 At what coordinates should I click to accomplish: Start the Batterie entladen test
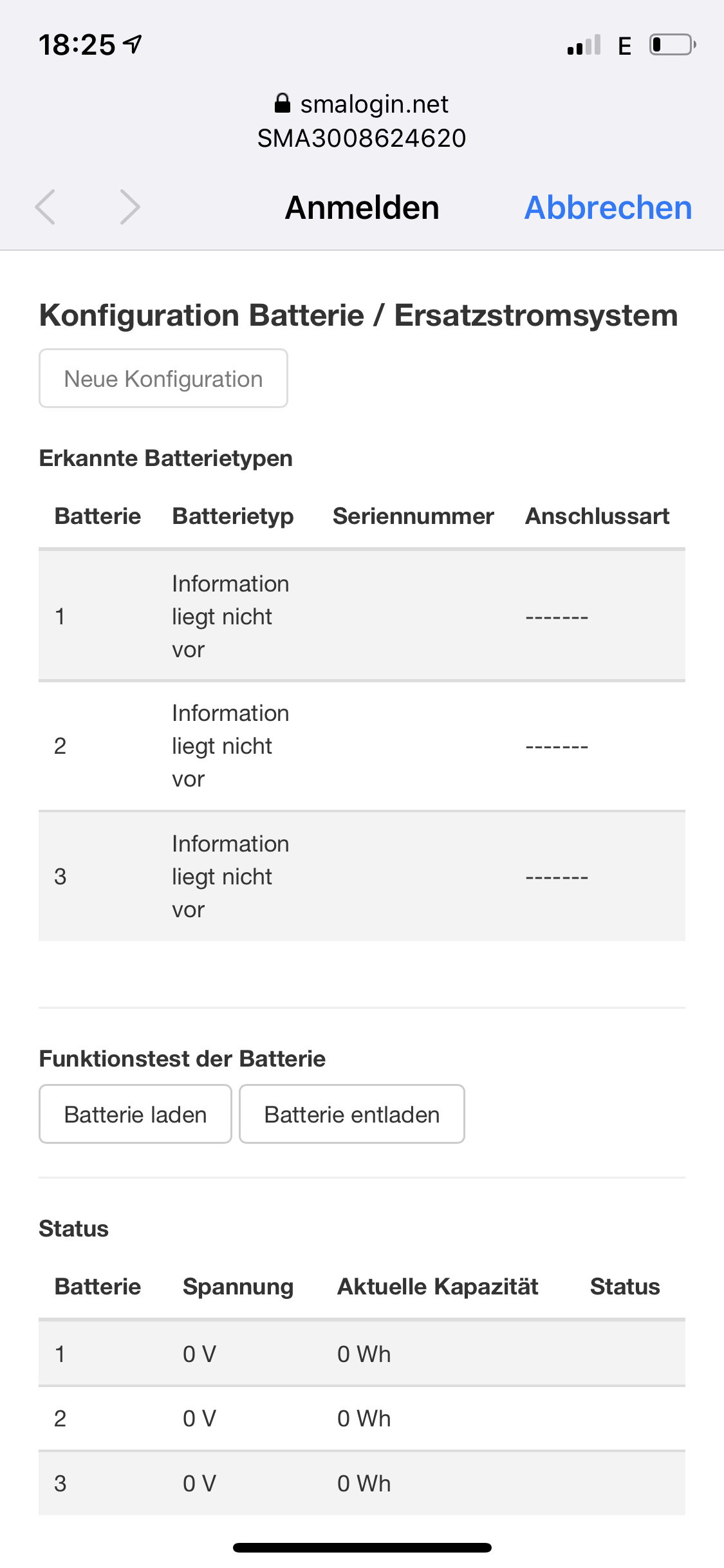point(351,1114)
